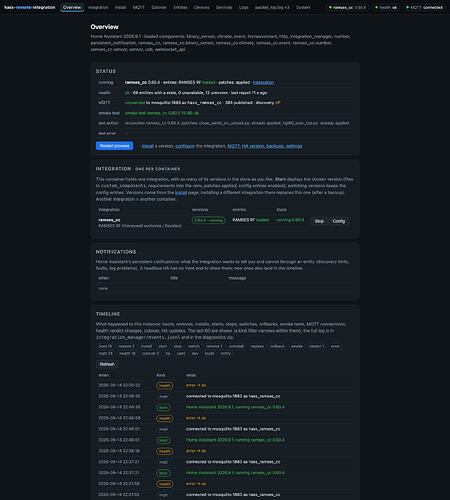
Task: Click the MQTT connected status pill
Action: coord(424,7)
